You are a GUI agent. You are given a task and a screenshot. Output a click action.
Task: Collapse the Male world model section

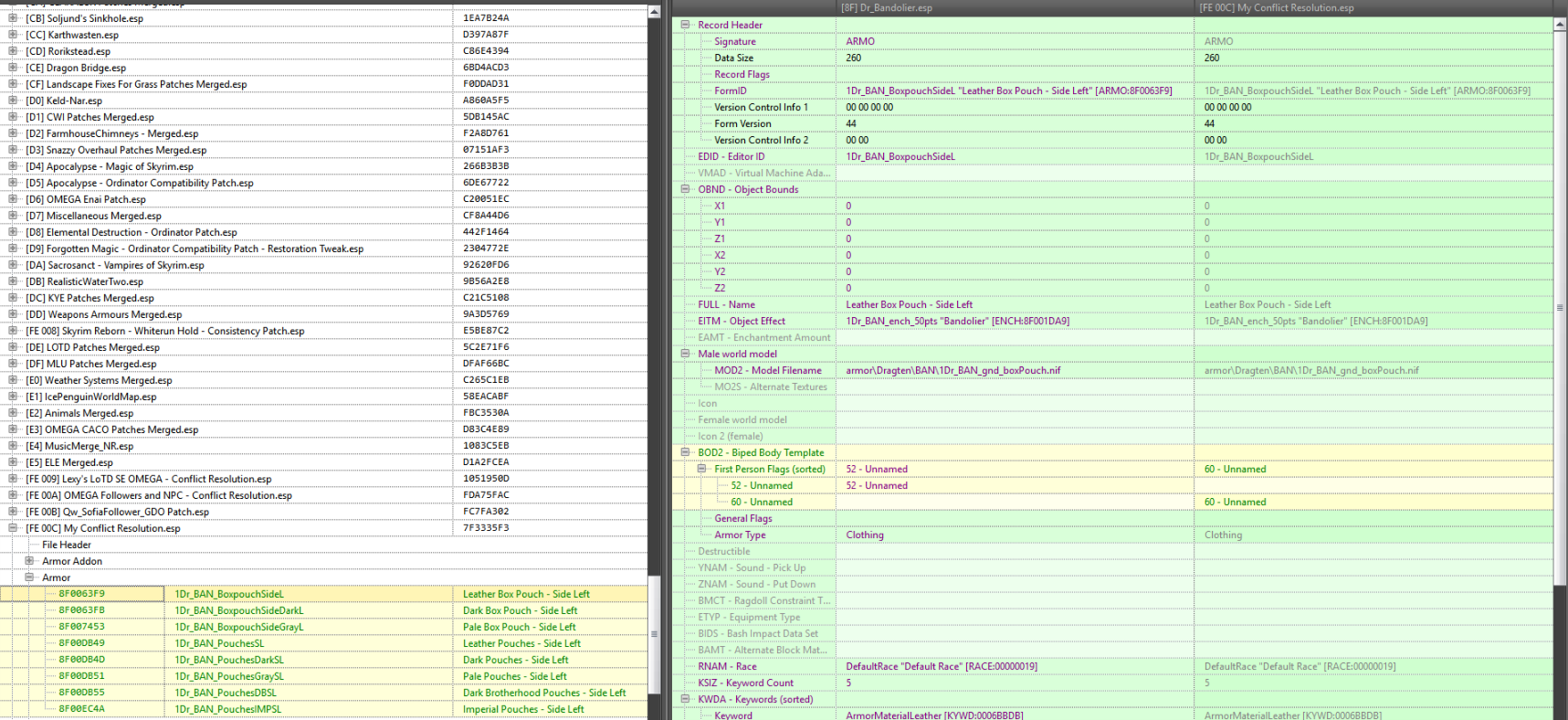pyautogui.click(x=685, y=354)
